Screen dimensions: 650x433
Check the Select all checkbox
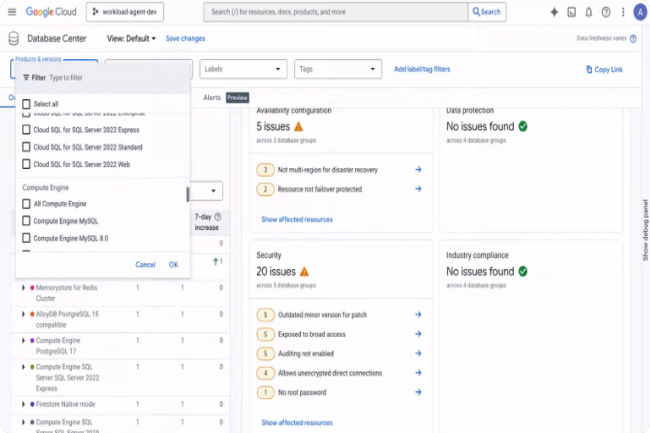point(27,104)
